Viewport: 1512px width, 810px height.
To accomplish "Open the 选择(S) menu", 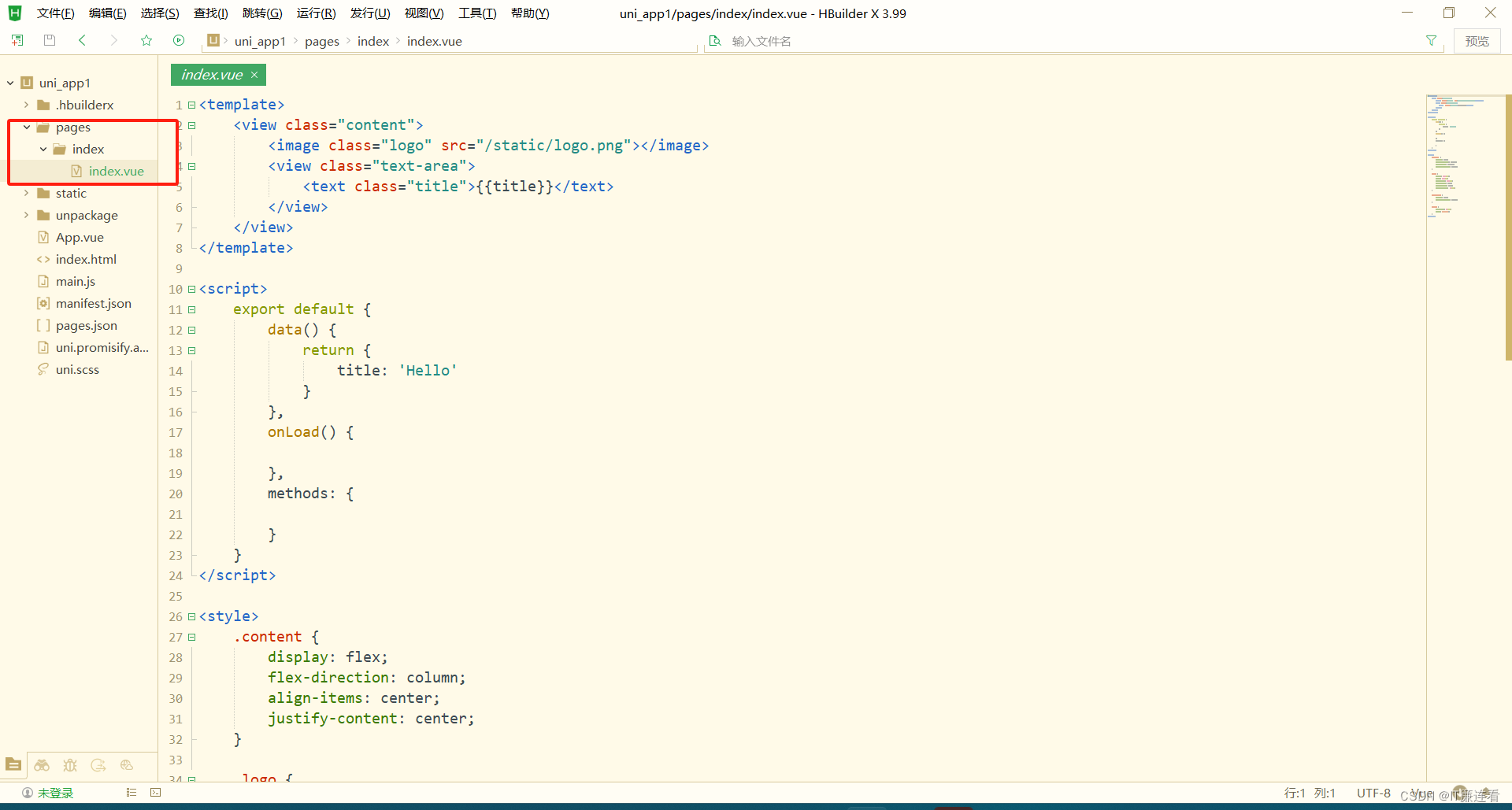I will pyautogui.click(x=160, y=13).
